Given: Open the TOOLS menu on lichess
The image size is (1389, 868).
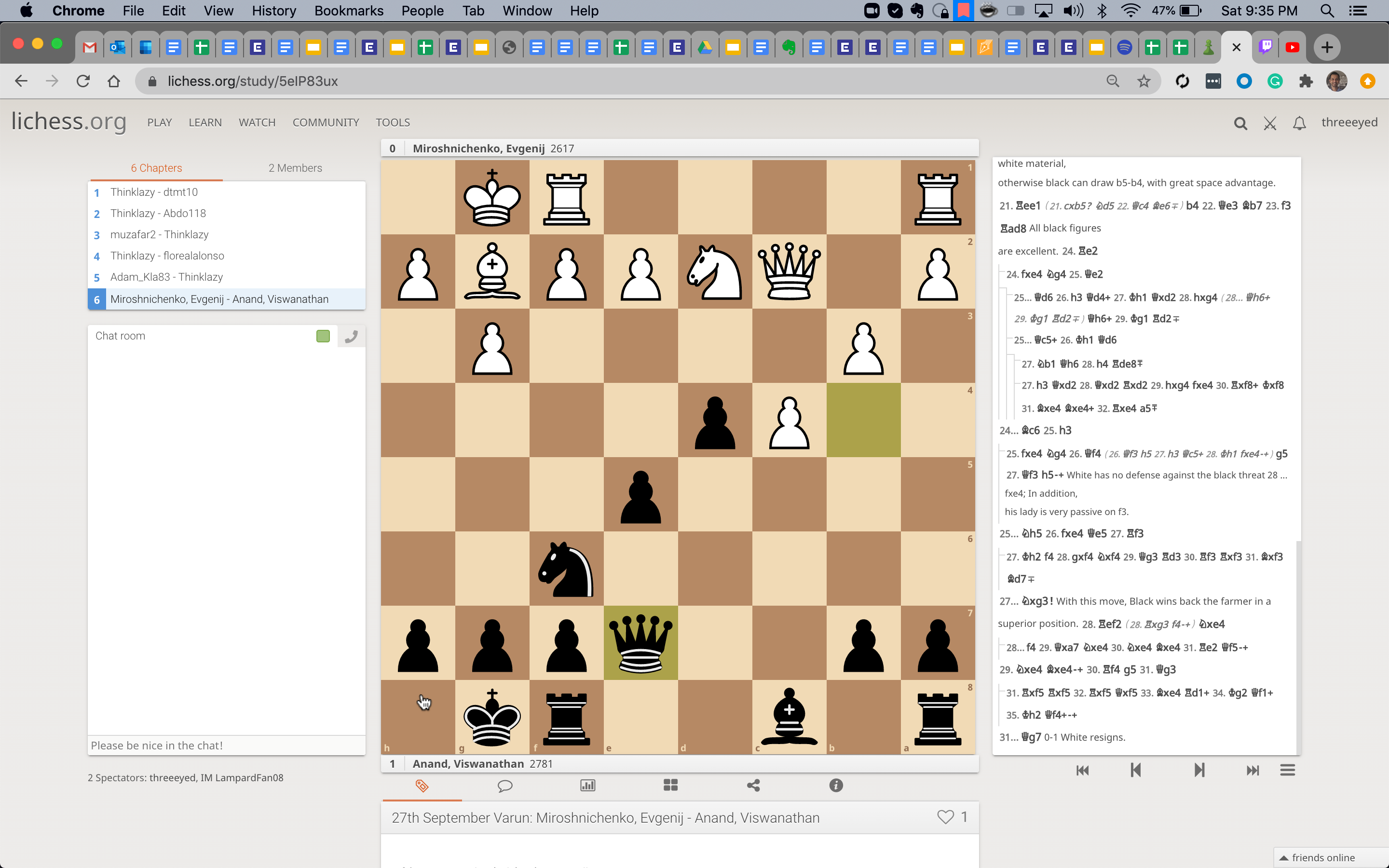Looking at the screenshot, I should pos(393,122).
